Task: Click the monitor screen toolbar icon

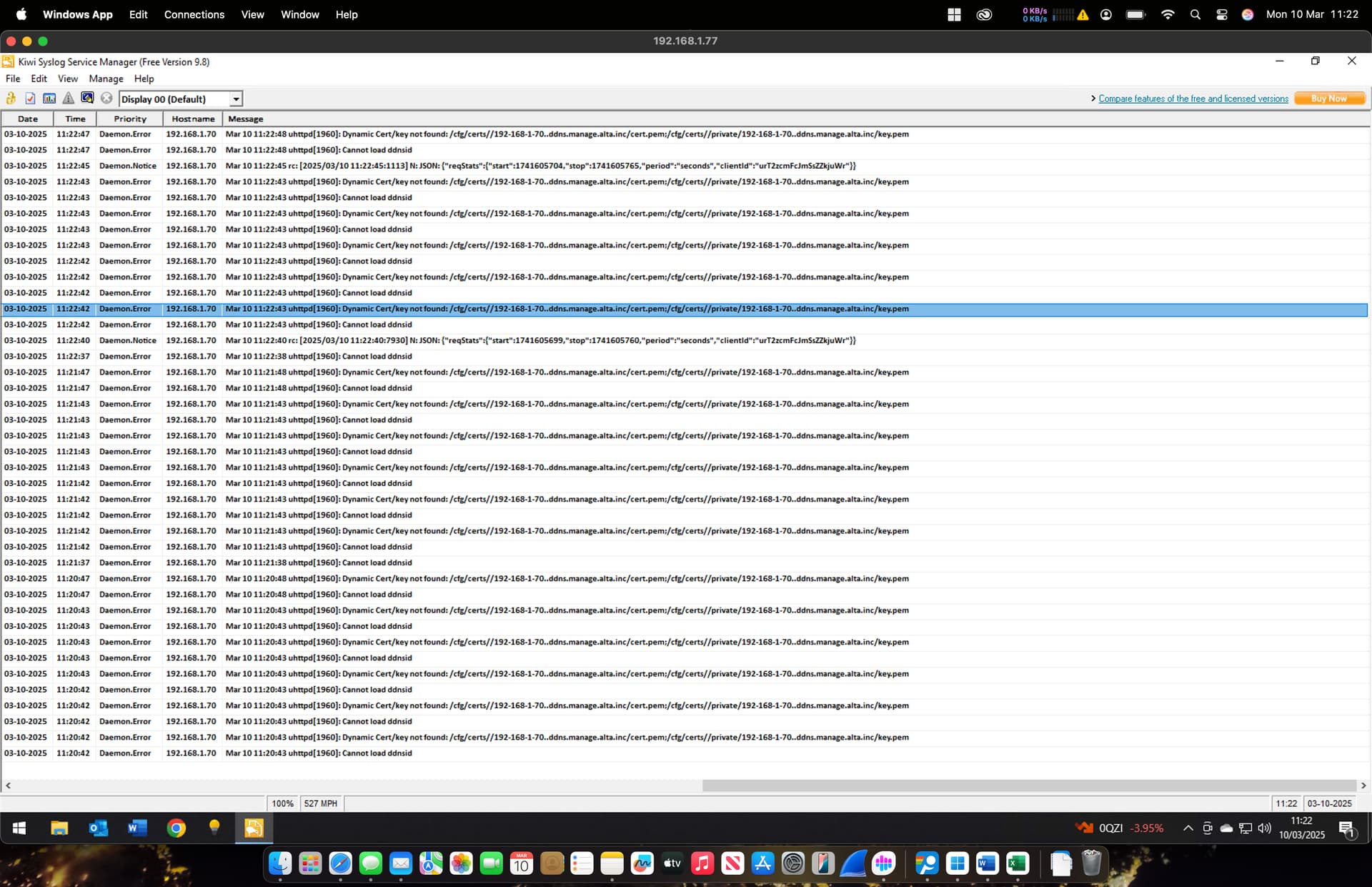Action: [87, 99]
